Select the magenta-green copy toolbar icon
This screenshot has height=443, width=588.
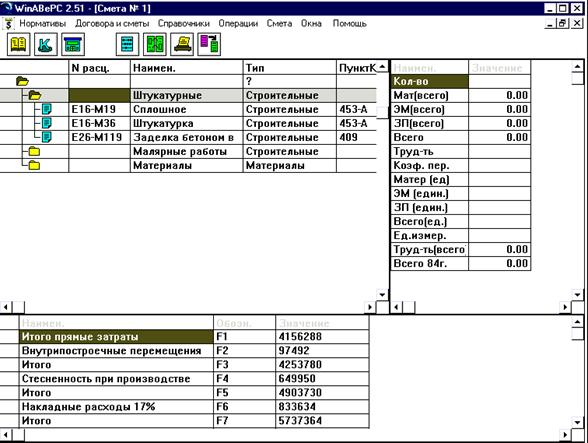tap(209, 45)
